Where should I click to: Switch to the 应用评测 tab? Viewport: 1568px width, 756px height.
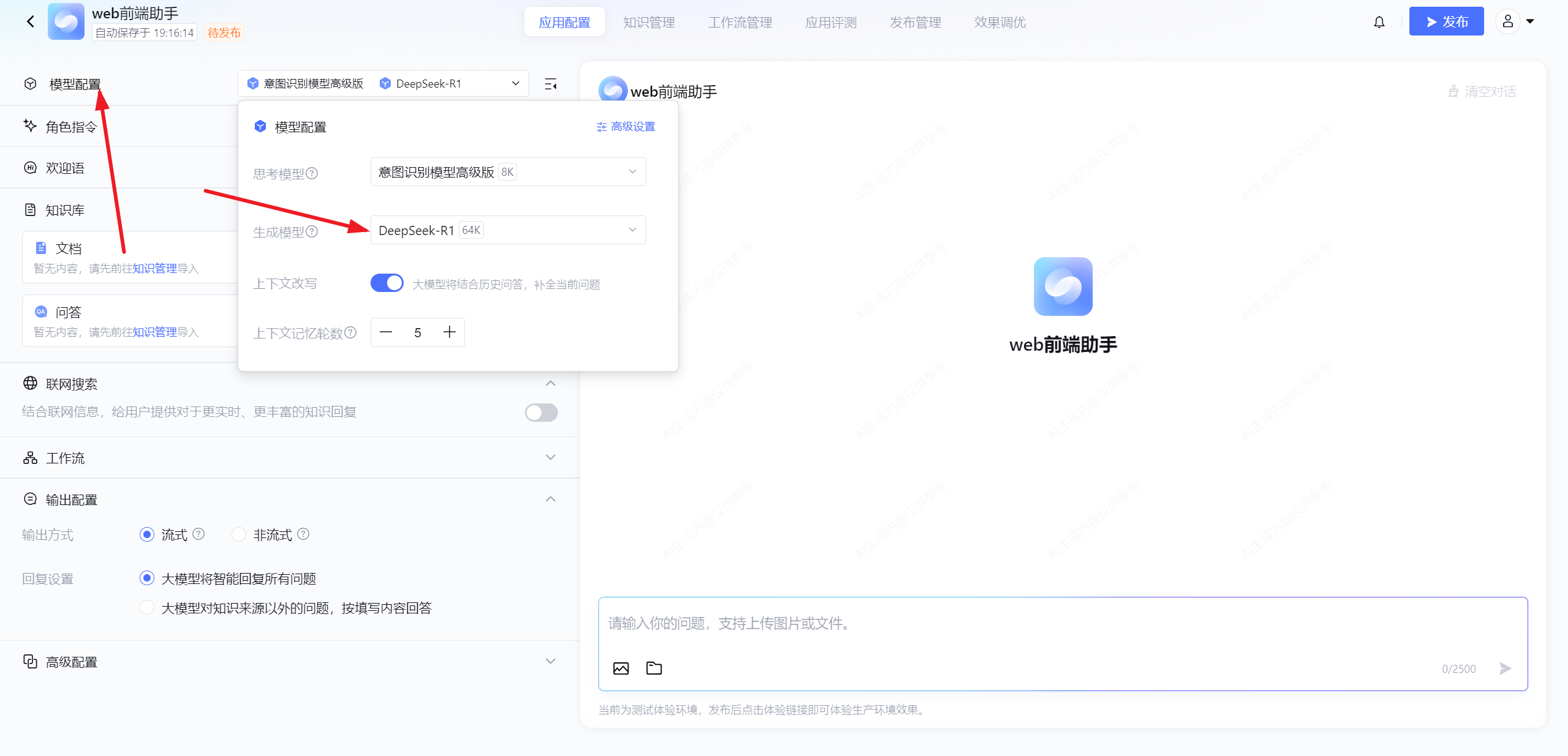click(831, 22)
